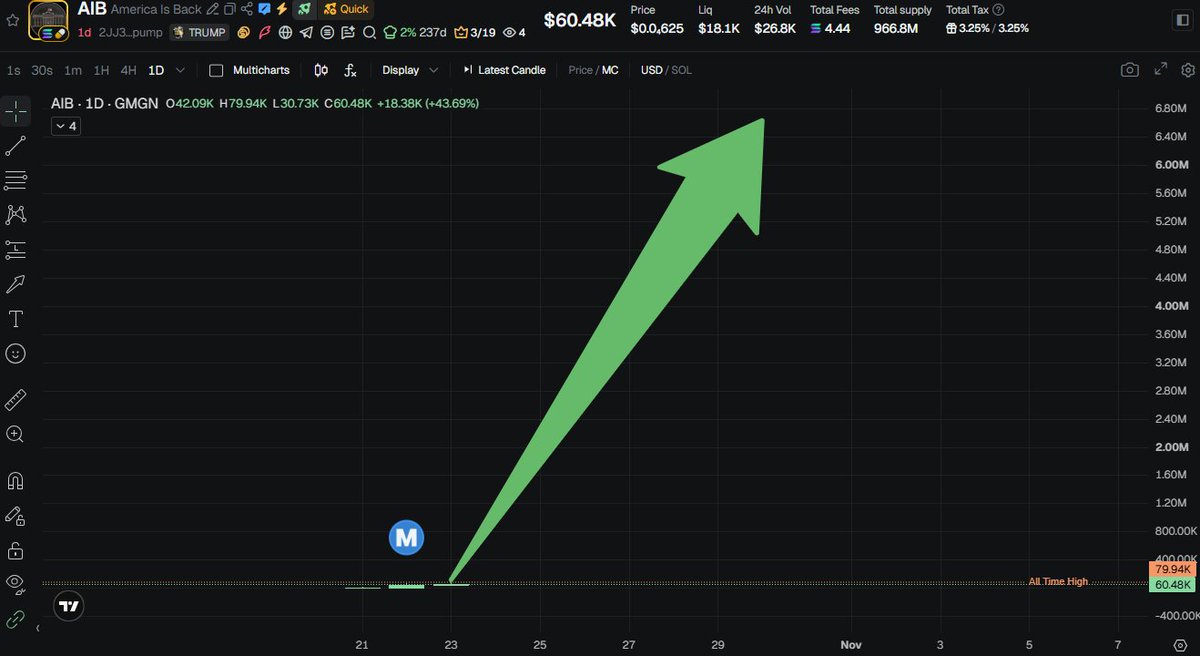The width and height of the screenshot is (1200, 656).
Task: Click the pink feather icon
Action: point(264,32)
